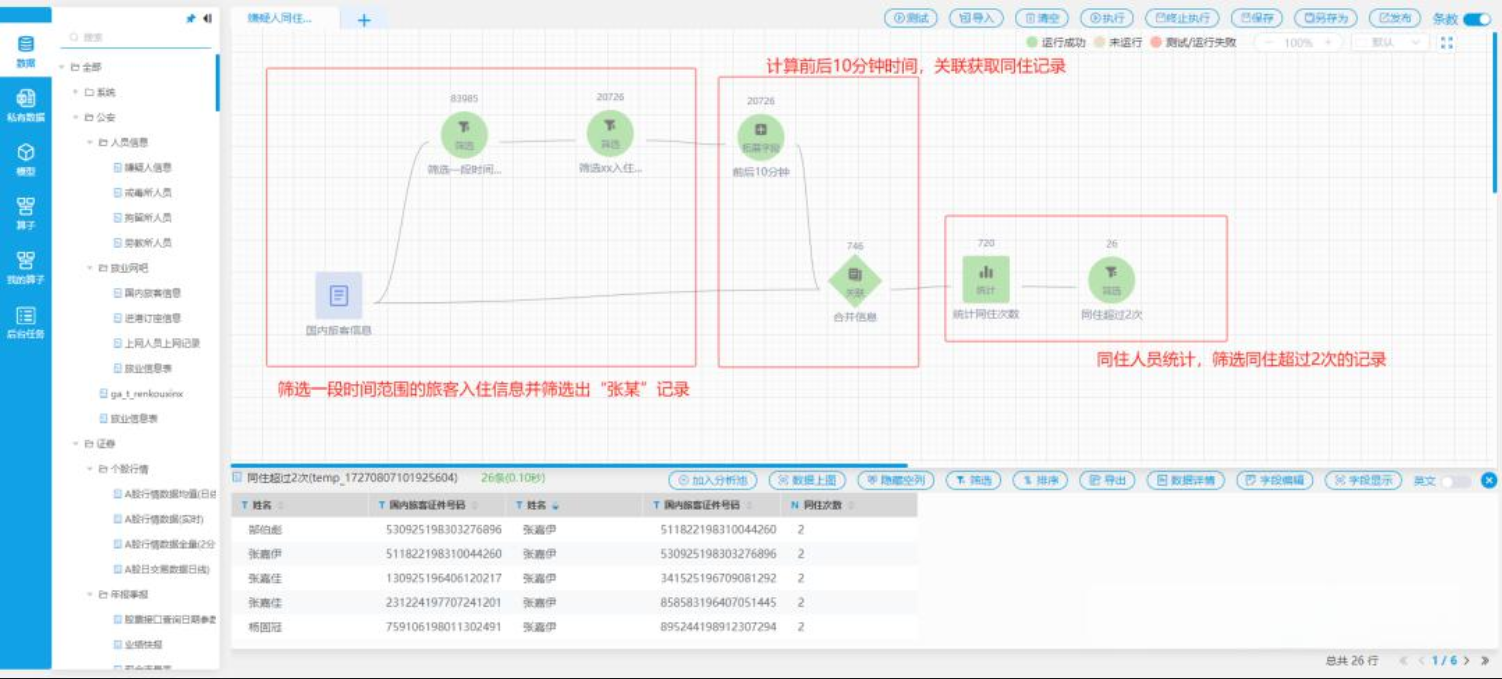Select 嫌疑人信息 table in data tree

pos(147,167)
